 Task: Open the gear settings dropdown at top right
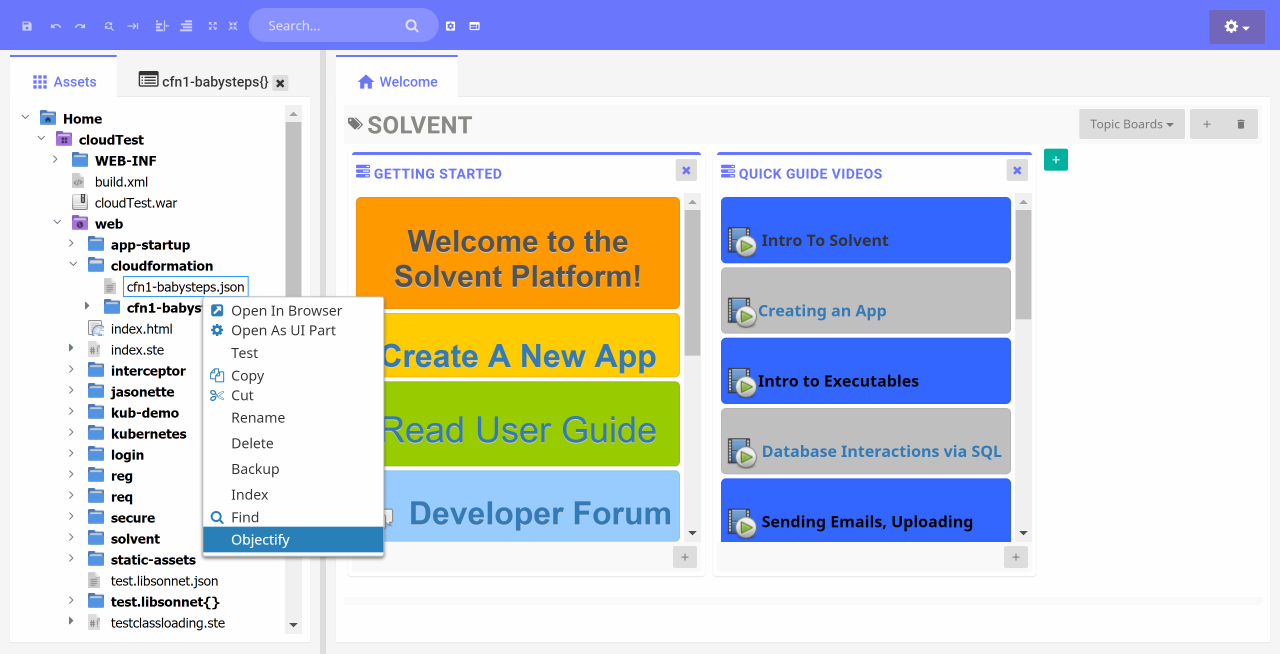coord(1236,27)
